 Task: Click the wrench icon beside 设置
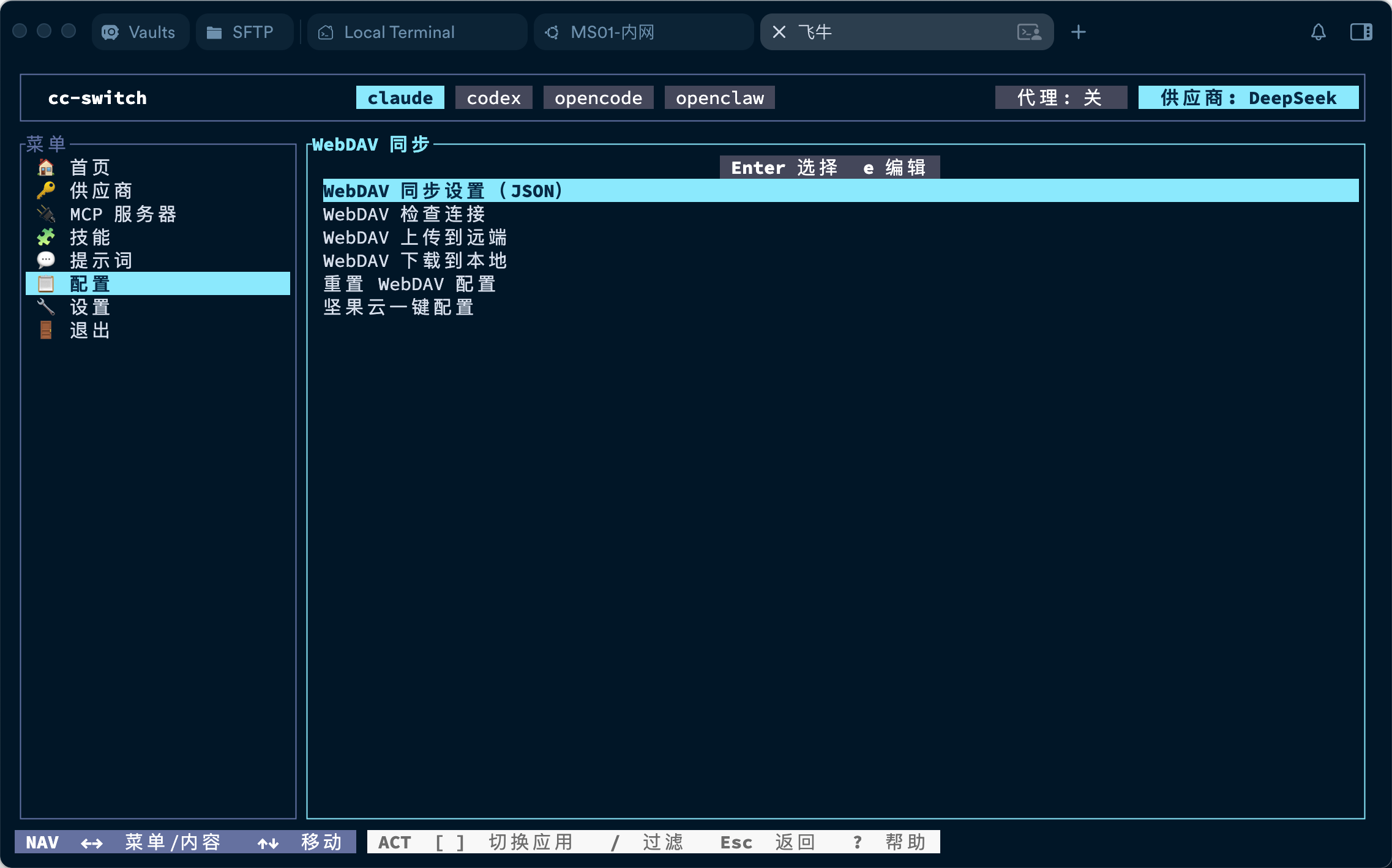[46, 307]
